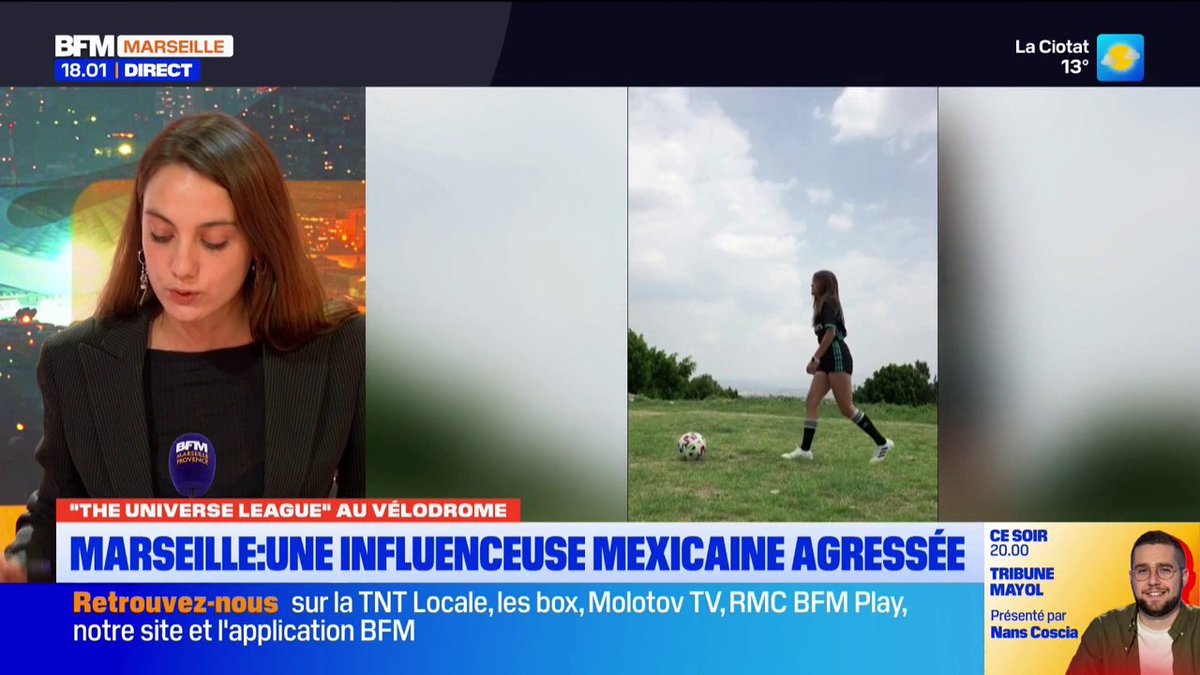Click the soccer ball in the video
This screenshot has width=1200, height=675.
[691, 446]
